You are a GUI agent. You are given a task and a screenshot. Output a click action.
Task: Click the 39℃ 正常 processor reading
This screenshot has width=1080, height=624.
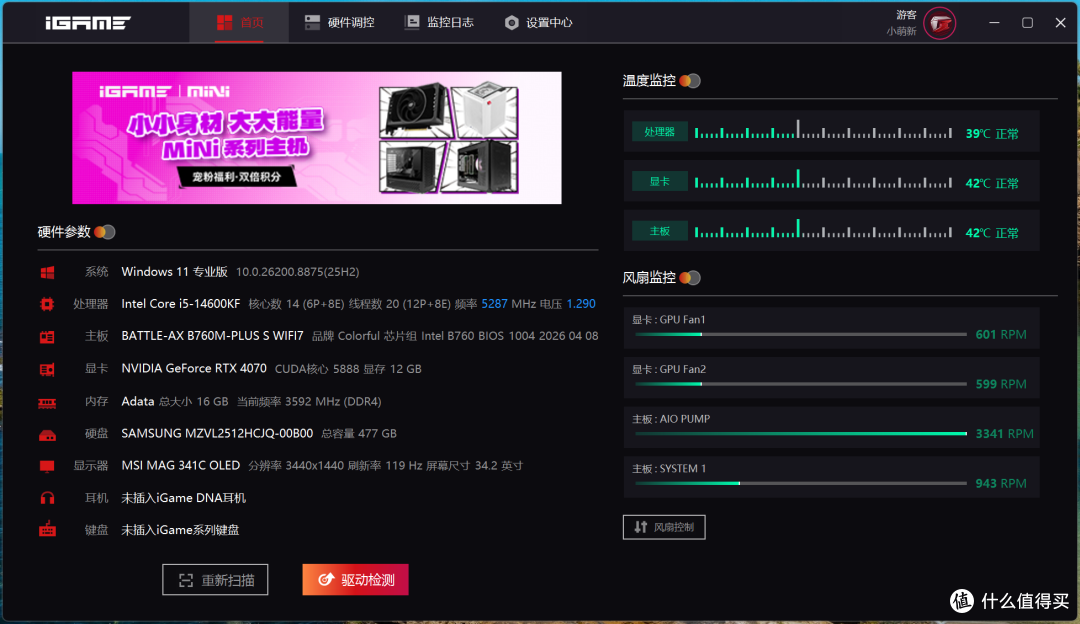pos(992,133)
